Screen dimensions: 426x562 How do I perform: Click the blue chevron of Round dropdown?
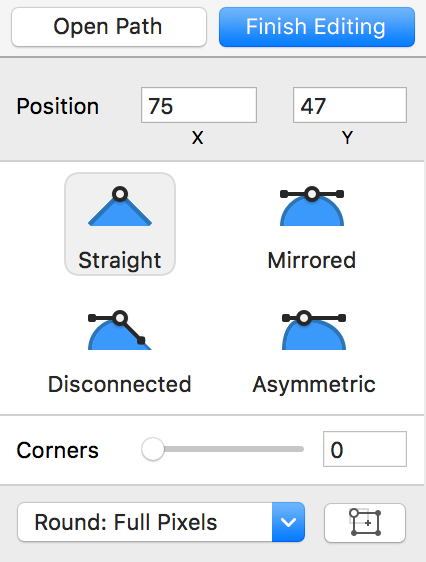tap(288, 522)
